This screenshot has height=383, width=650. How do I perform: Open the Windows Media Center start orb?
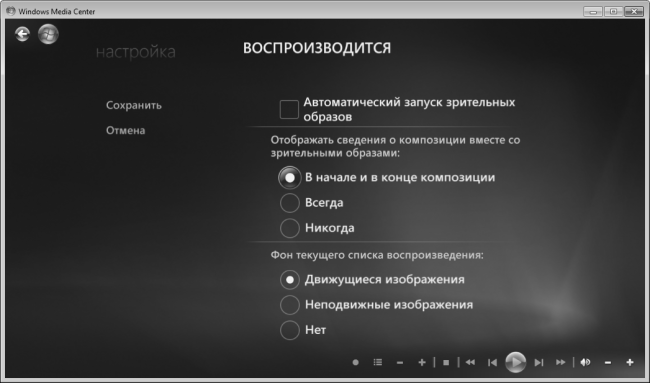pos(48,34)
